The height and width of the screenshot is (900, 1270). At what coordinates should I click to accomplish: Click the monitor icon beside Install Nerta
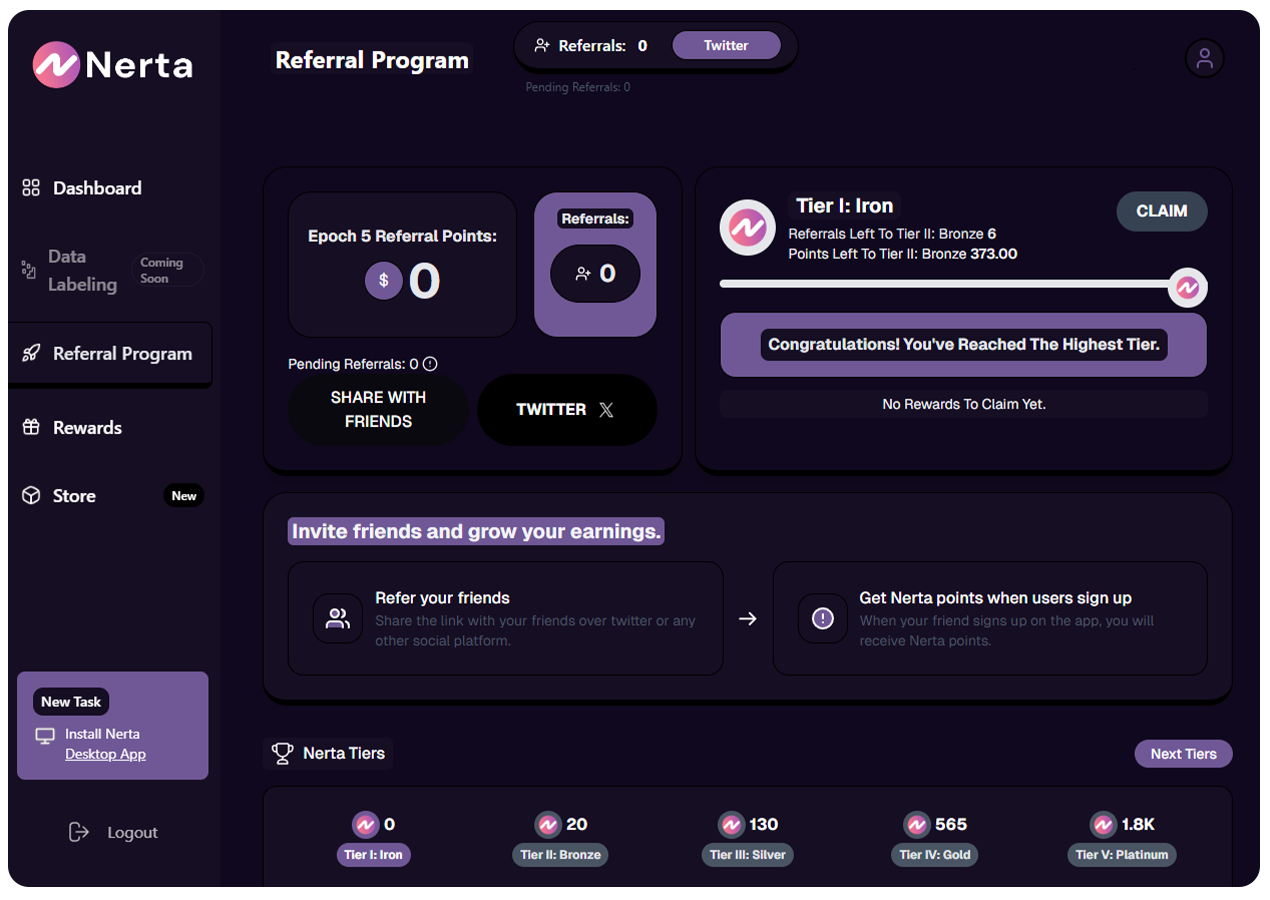(x=45, y=736)
